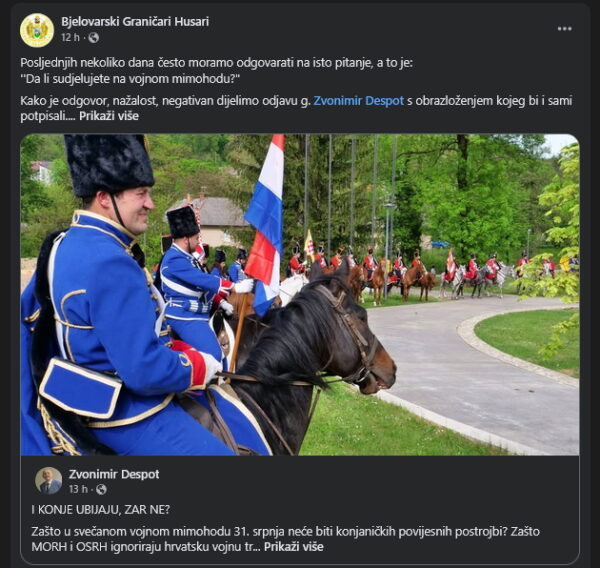Click Zvonimir Despot's small profile picture
Viewport: 600px width, 568px height.
tap(49, 480)
